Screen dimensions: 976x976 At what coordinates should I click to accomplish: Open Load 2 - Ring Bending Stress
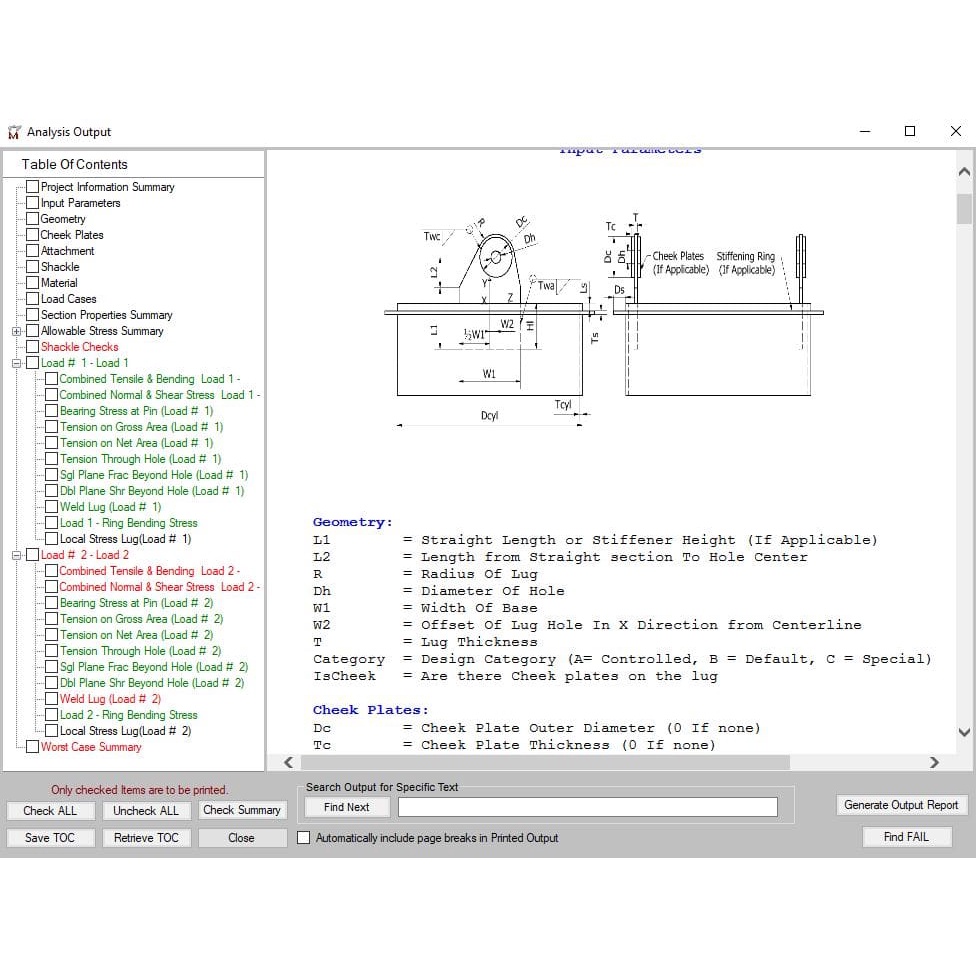tap(128, 715)
